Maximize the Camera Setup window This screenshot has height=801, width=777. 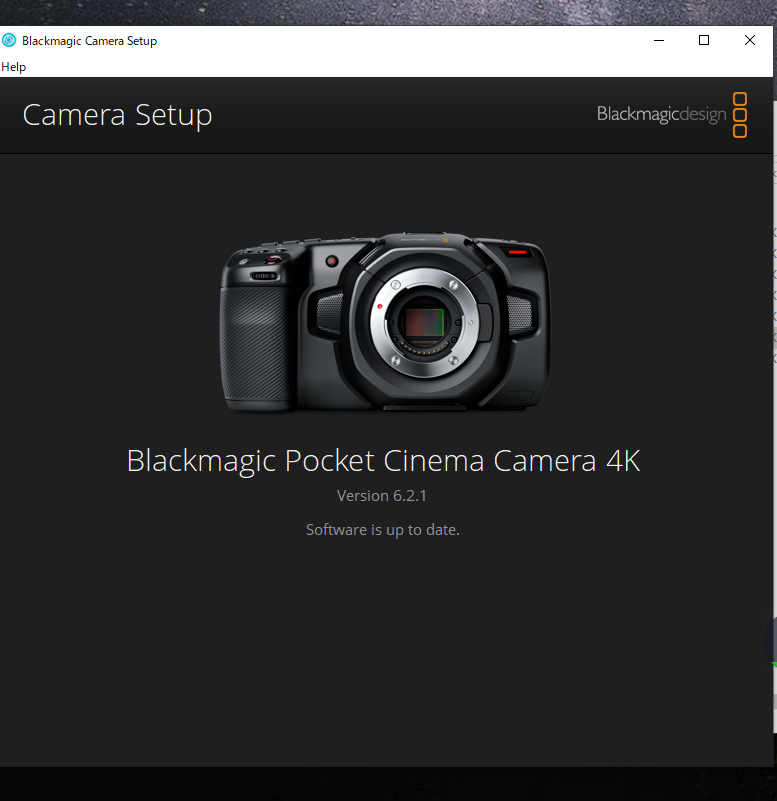(x=704, y=41)
